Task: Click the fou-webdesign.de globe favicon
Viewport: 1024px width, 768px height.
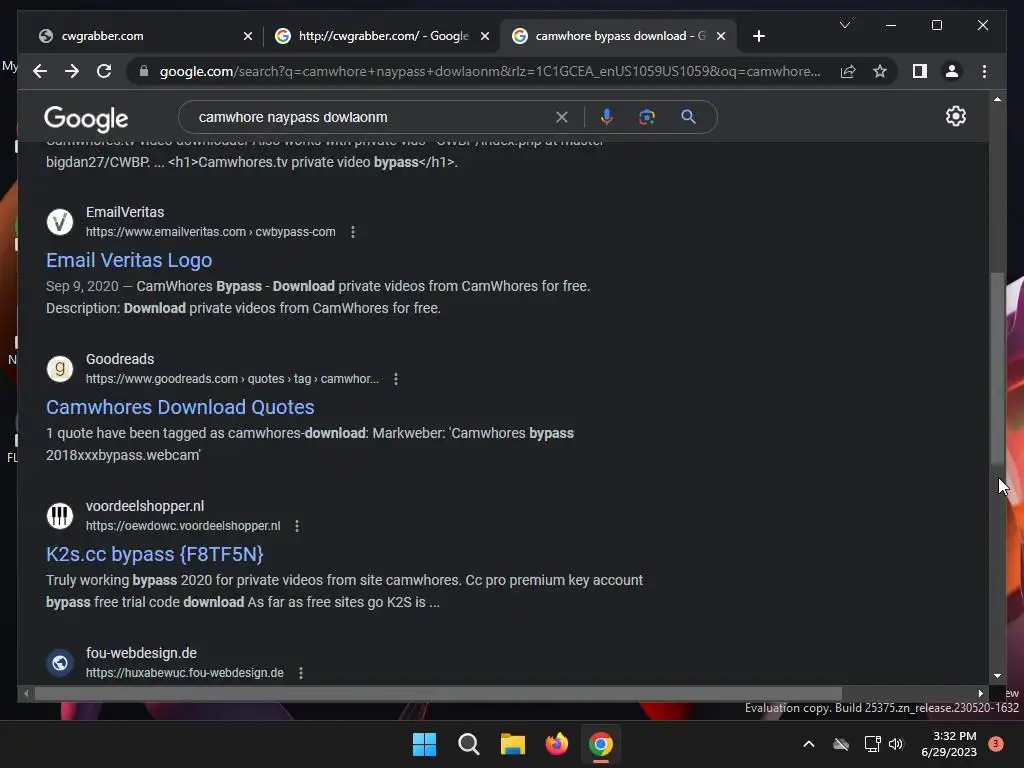Action: point(59,663)
